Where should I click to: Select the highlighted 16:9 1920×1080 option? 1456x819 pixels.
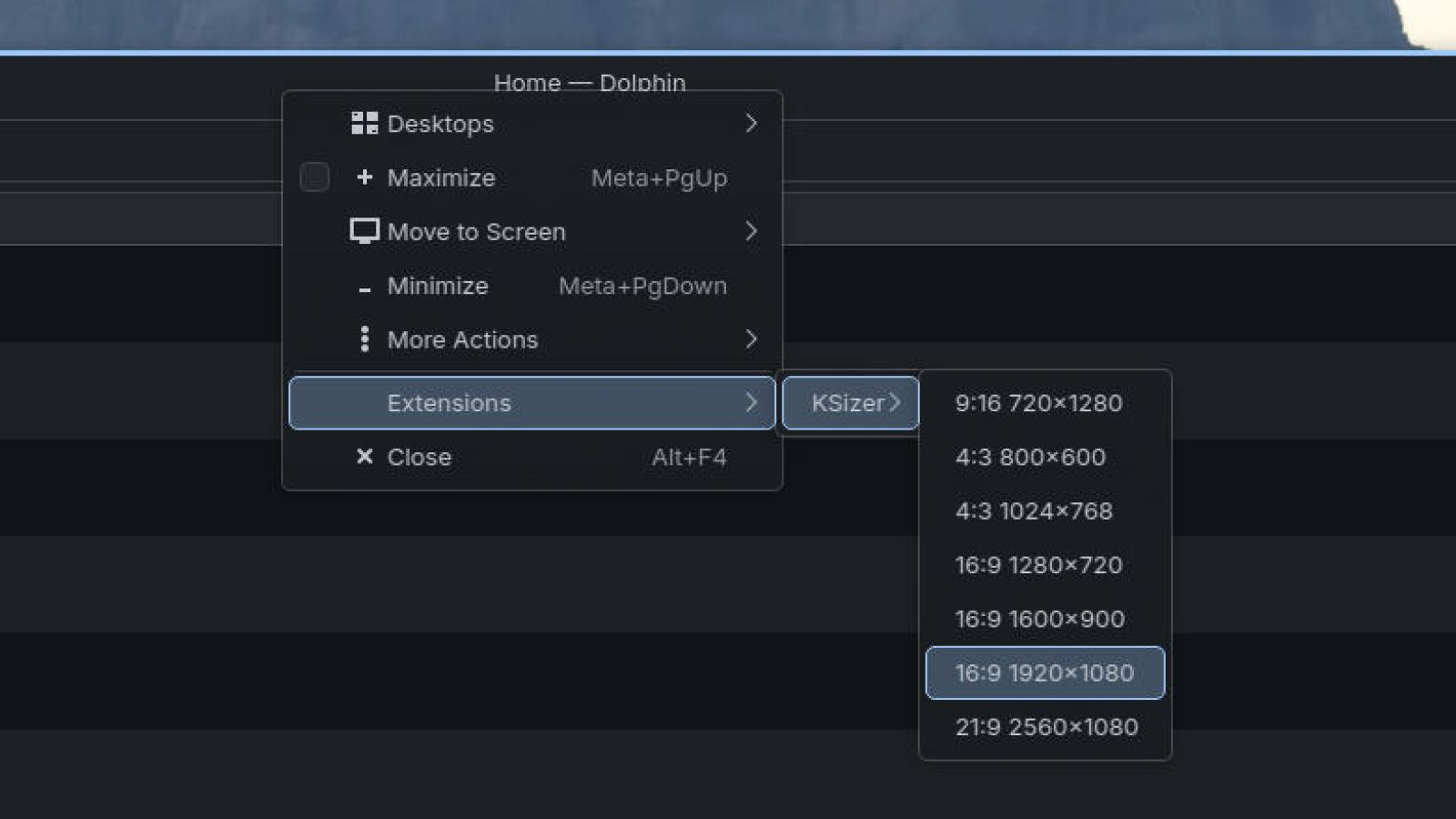(1043, 673)
